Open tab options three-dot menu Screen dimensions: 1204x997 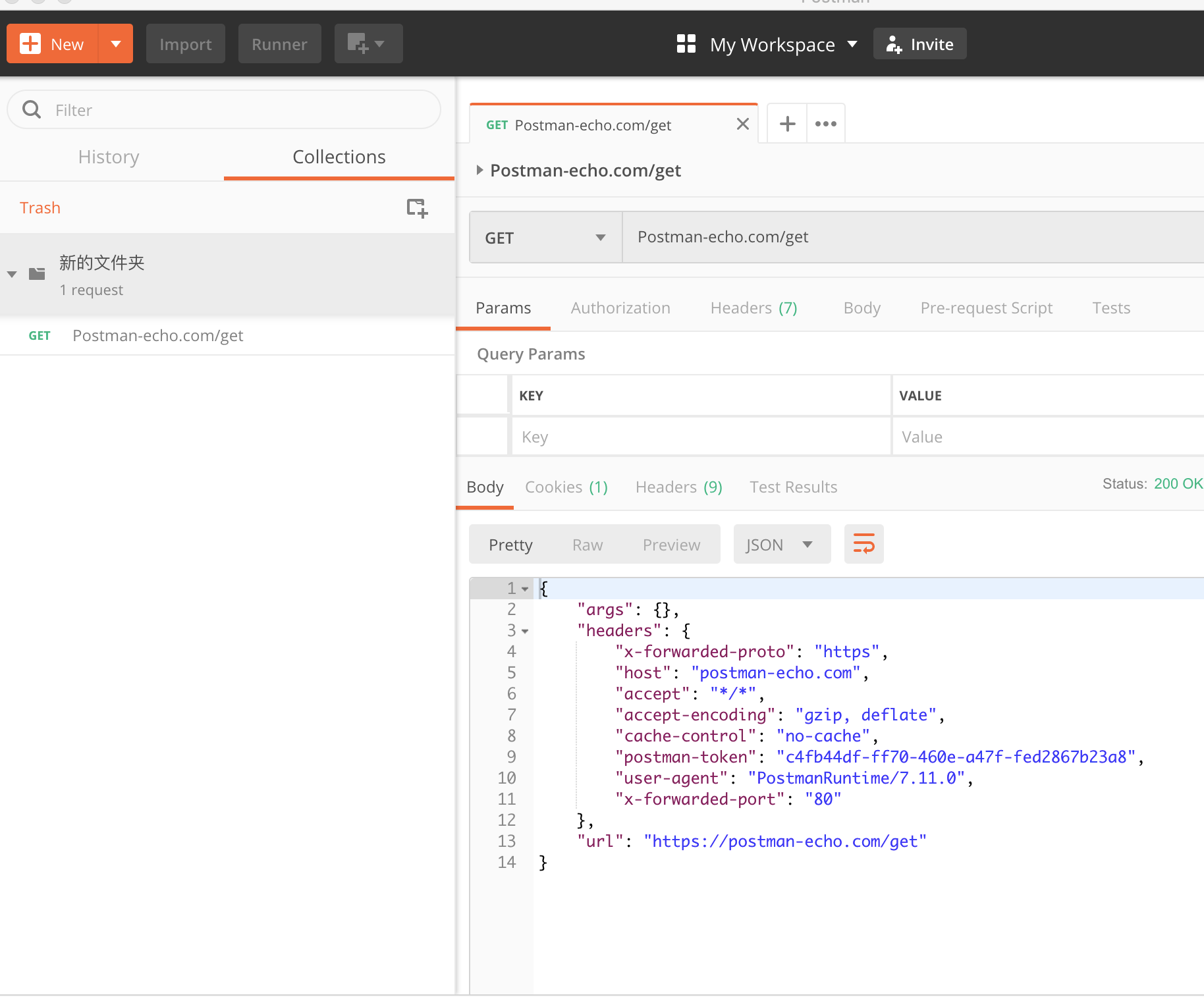tap(826, 124)
